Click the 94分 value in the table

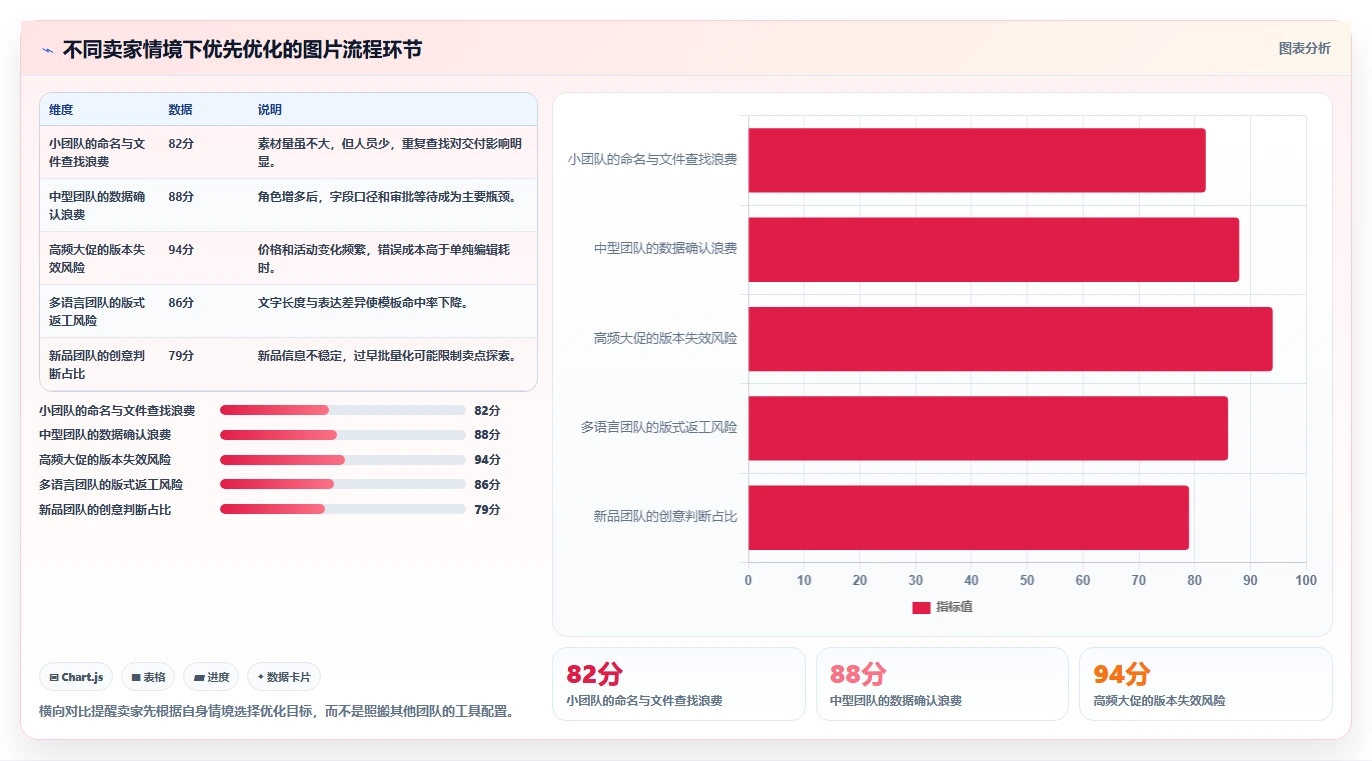pos(181,250)
